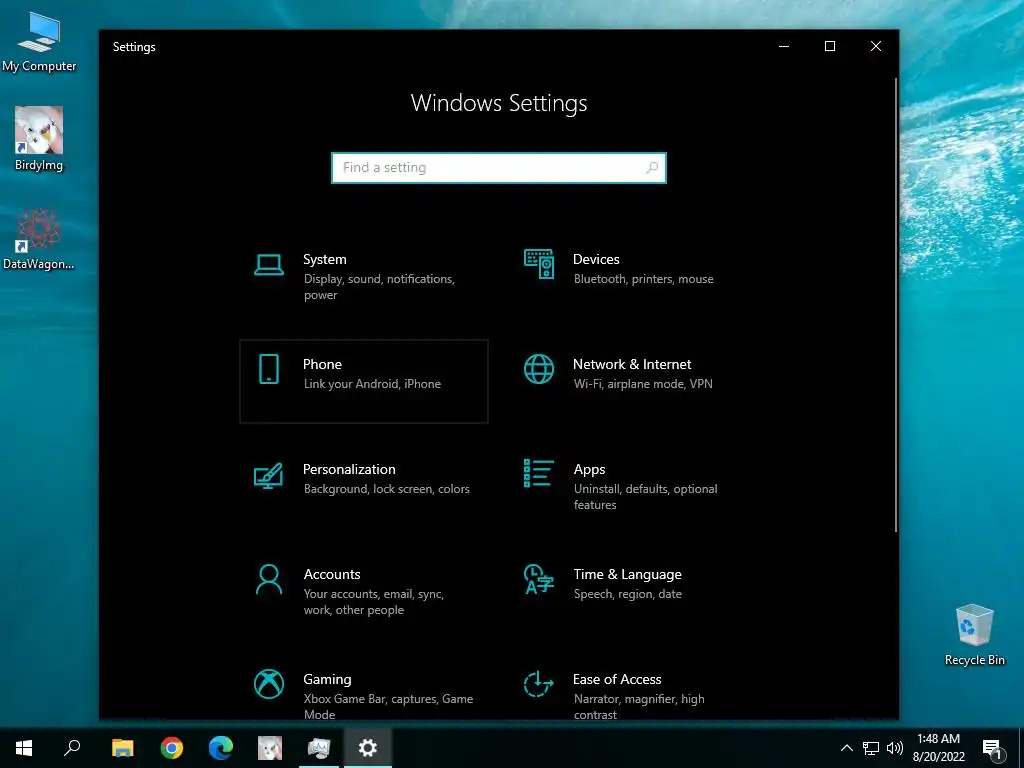Viewport: 1024px width, 768px height.
Task: Click 'Narrator, magnifier, high contrast' description
Action: click(x=639, y=707)
